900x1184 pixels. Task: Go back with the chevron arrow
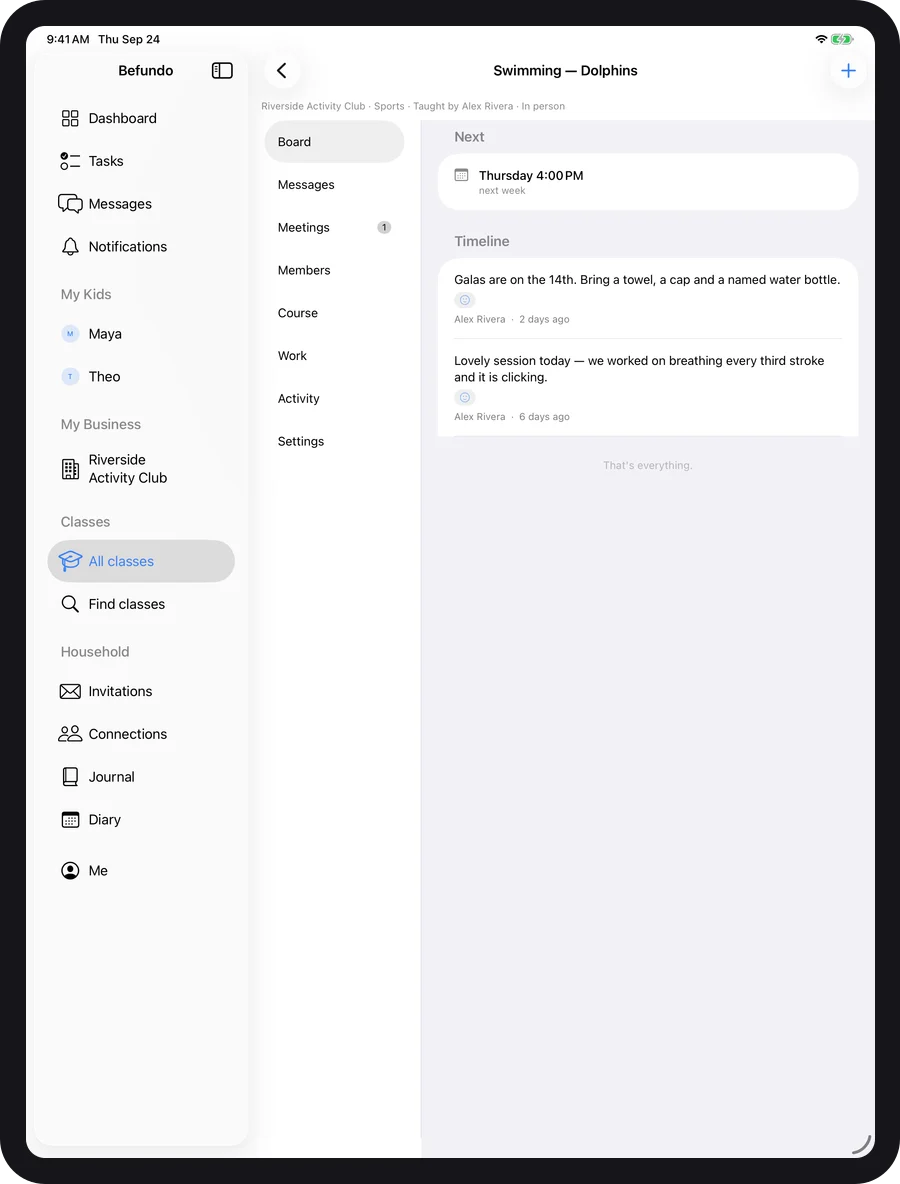(282, 70)
